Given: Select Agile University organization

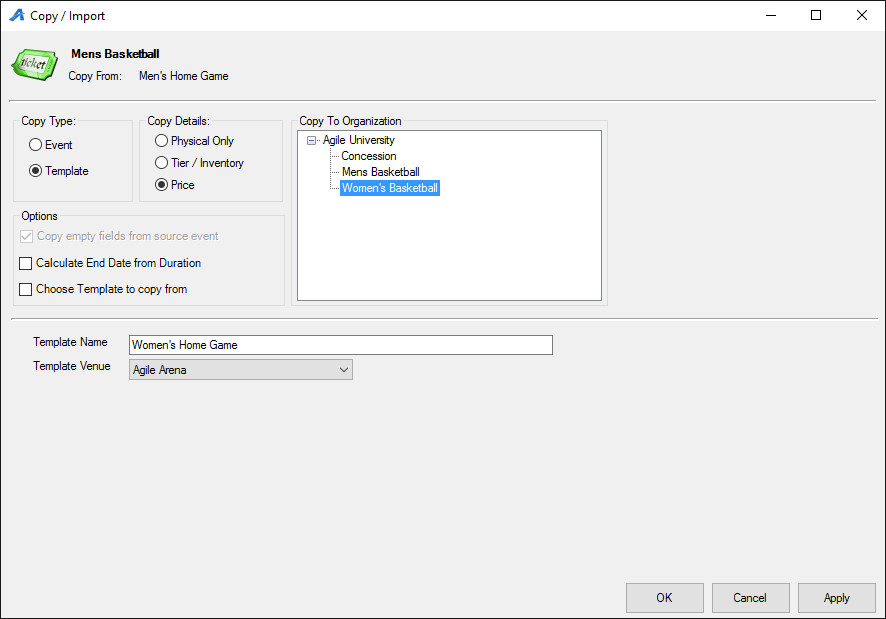Looking at the screenshot, I should (x=358, y=140).
